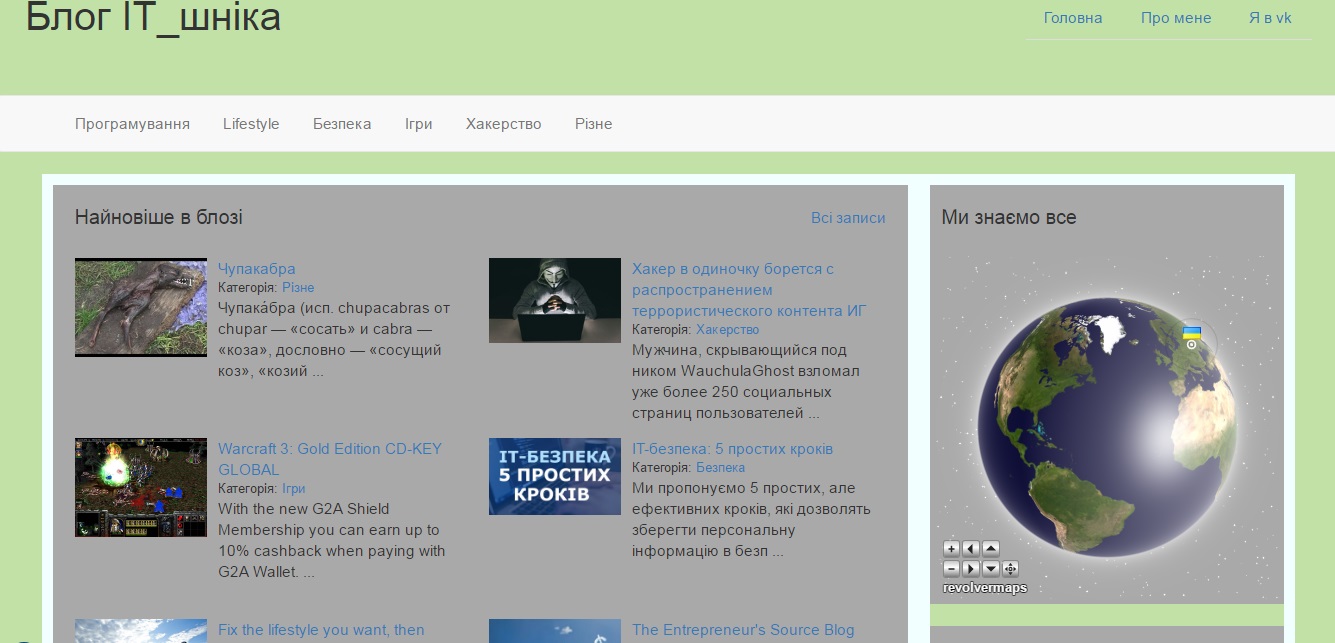The width and height of the screenshot is (1335, 643).
Task: Click the revolvermaps label on globe widget
Action: coord(985,588)
